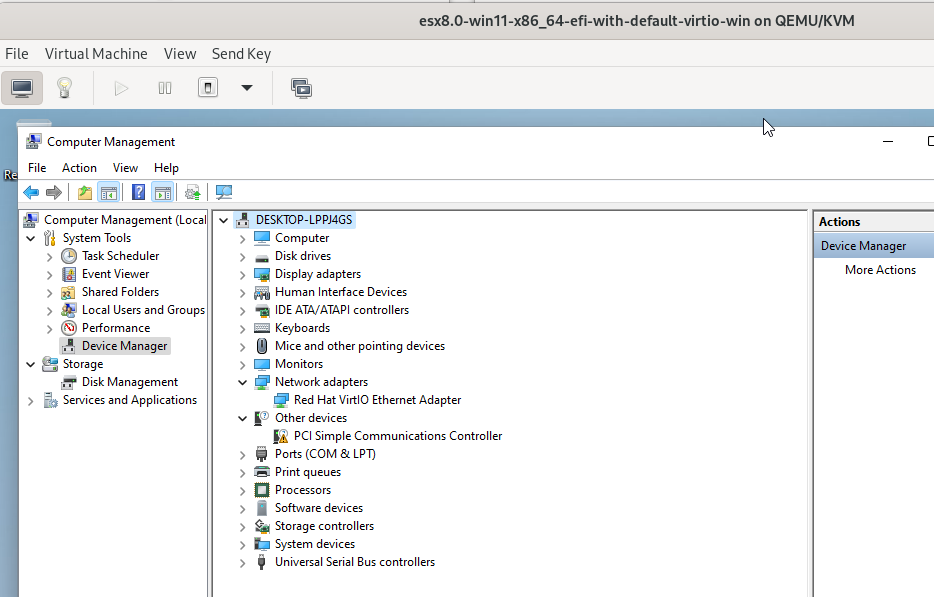Image resolution: width=934 pixels, height=597 pixels.
Task: Click the System devices icon
Action: coord(261,544)
